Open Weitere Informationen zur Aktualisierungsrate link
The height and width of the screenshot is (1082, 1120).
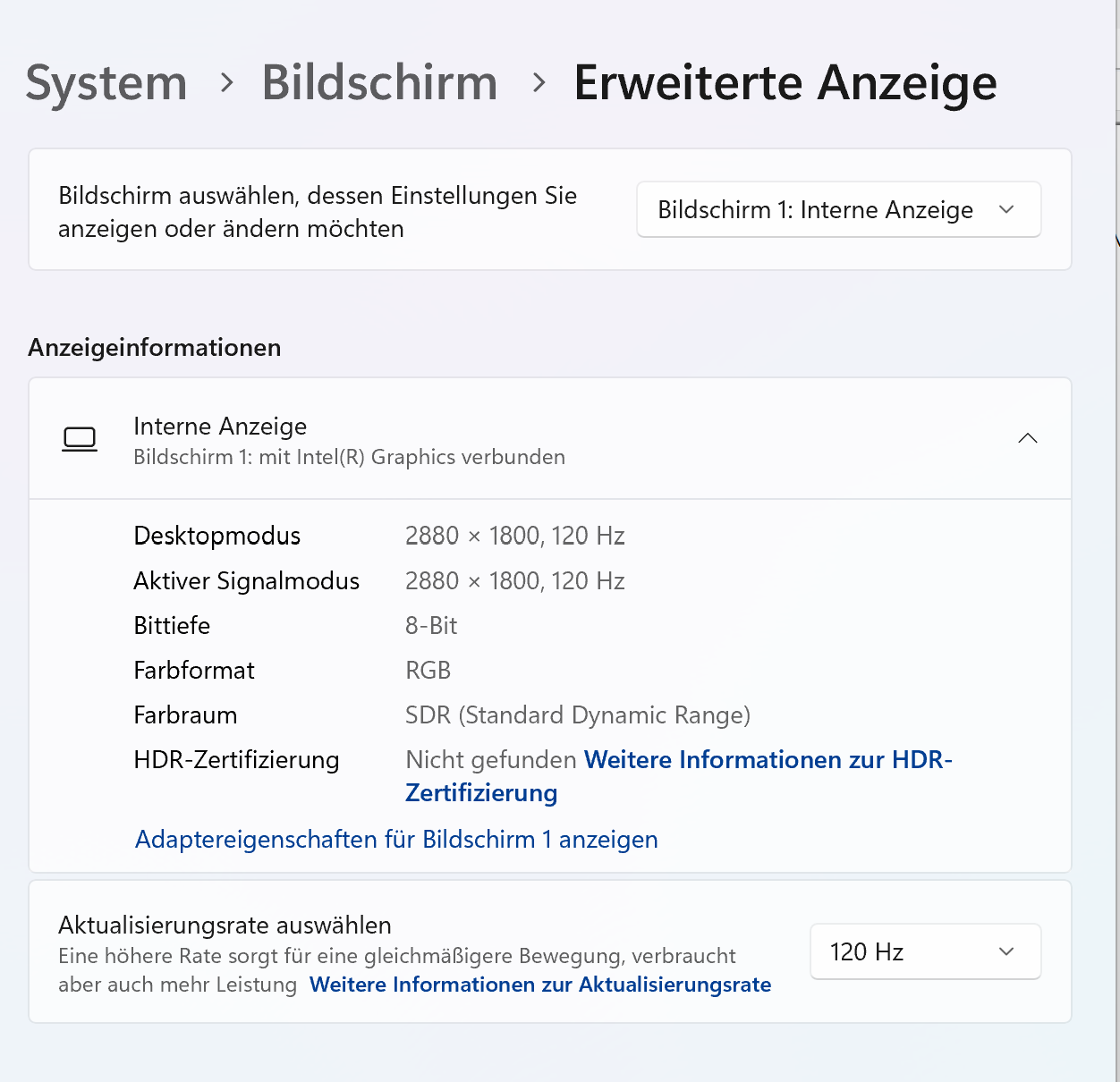[540, 985]
